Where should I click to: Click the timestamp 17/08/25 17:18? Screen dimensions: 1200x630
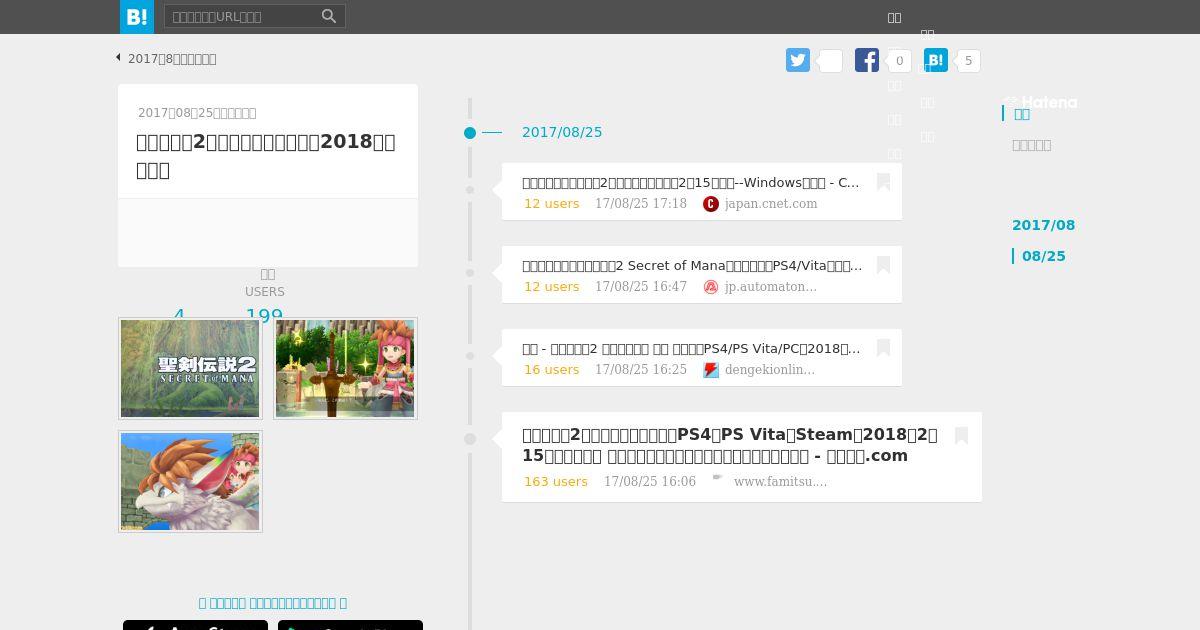(x=641, y=204)
